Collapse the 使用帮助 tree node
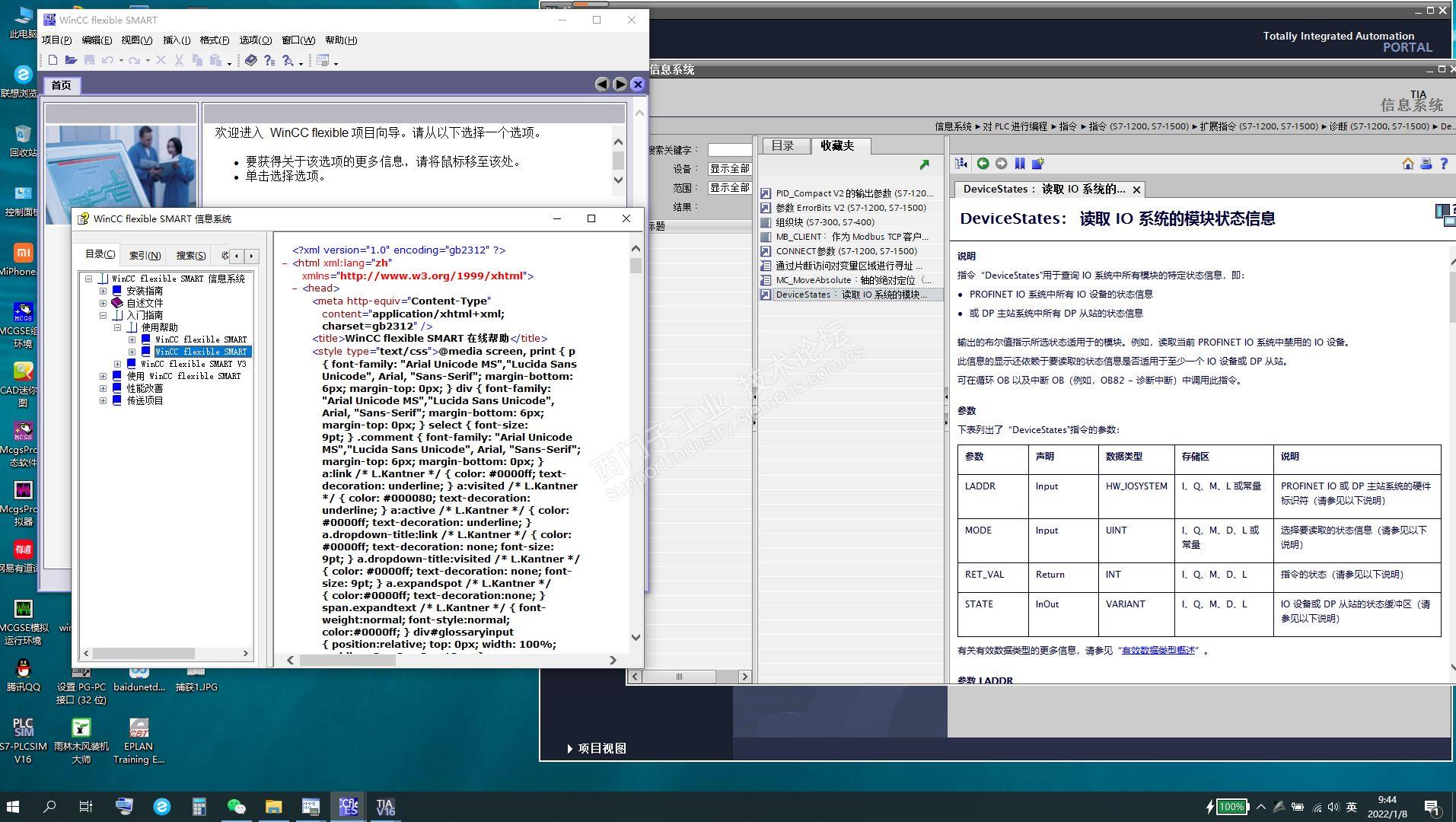This screenshot has height=822, width=1456. point(118,327)
